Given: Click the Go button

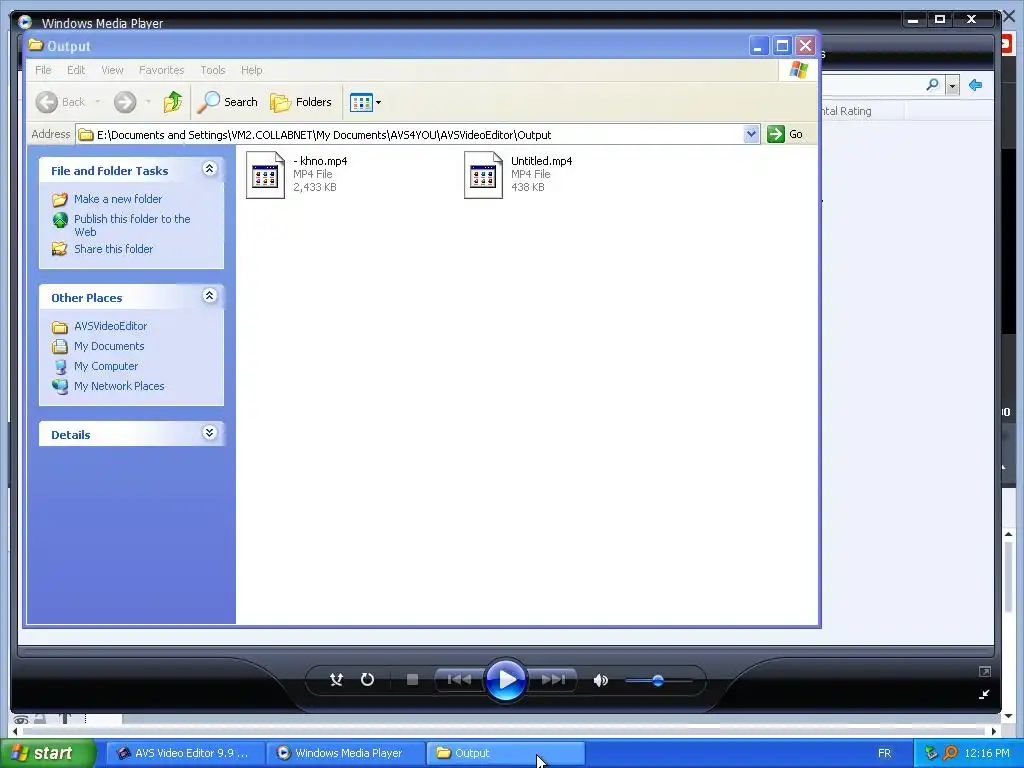Looking at the screenshot, I should coord(785,134).
